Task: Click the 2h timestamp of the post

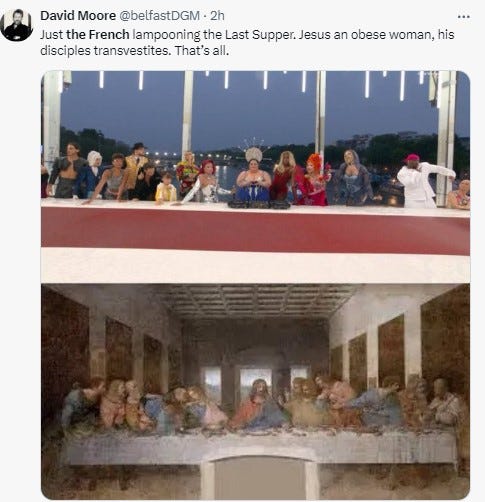Action: pos(217,16)
